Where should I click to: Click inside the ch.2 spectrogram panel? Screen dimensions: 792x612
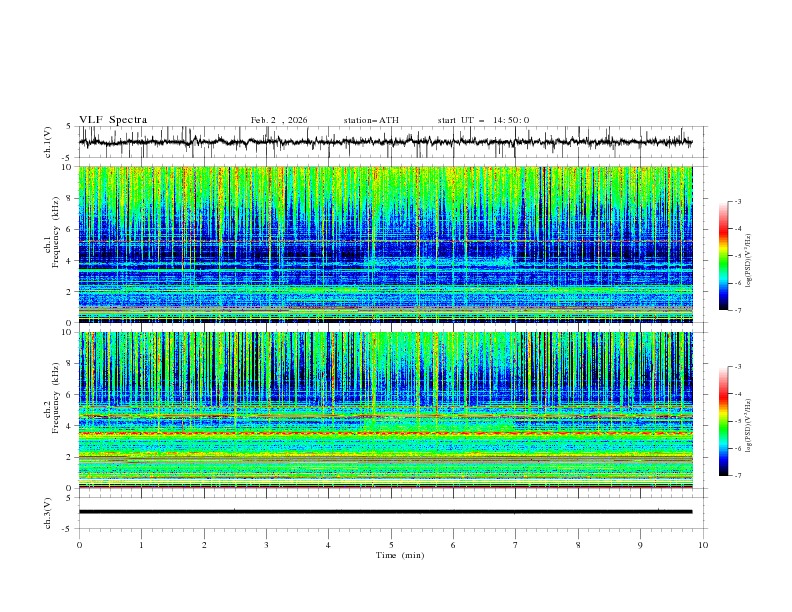(x=385, y=410)
